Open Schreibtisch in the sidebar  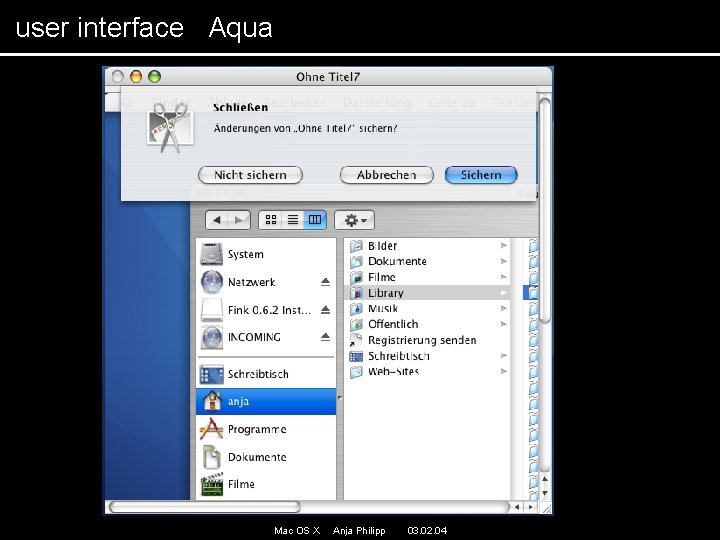pyautogui.click(x=266, y=374)
